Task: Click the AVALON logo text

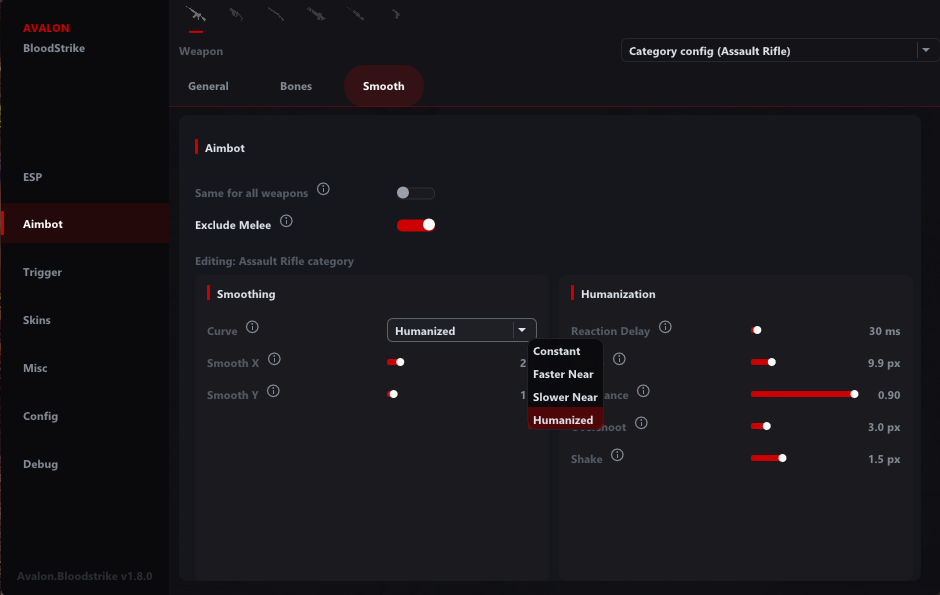Action: pos(46,28)
